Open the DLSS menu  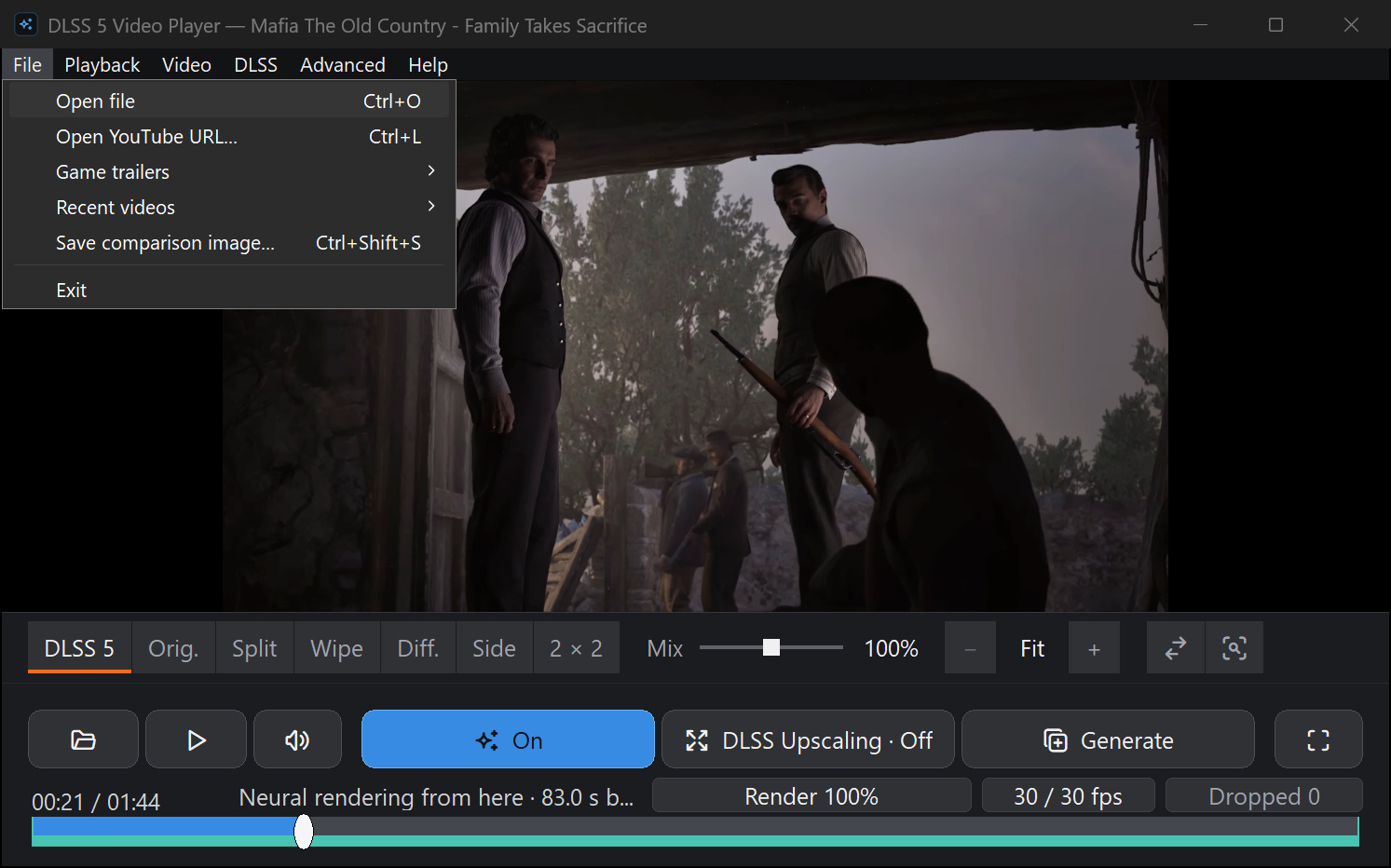coord(255,64)
